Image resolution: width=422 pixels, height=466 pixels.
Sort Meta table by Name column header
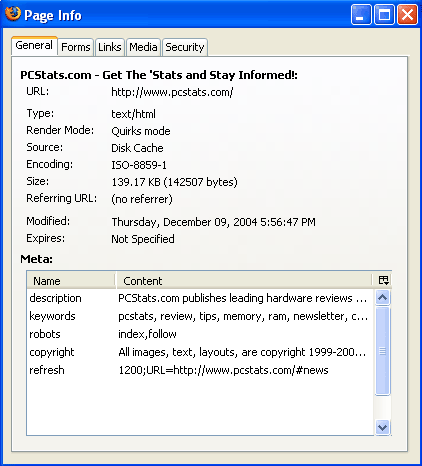point(71,281)
